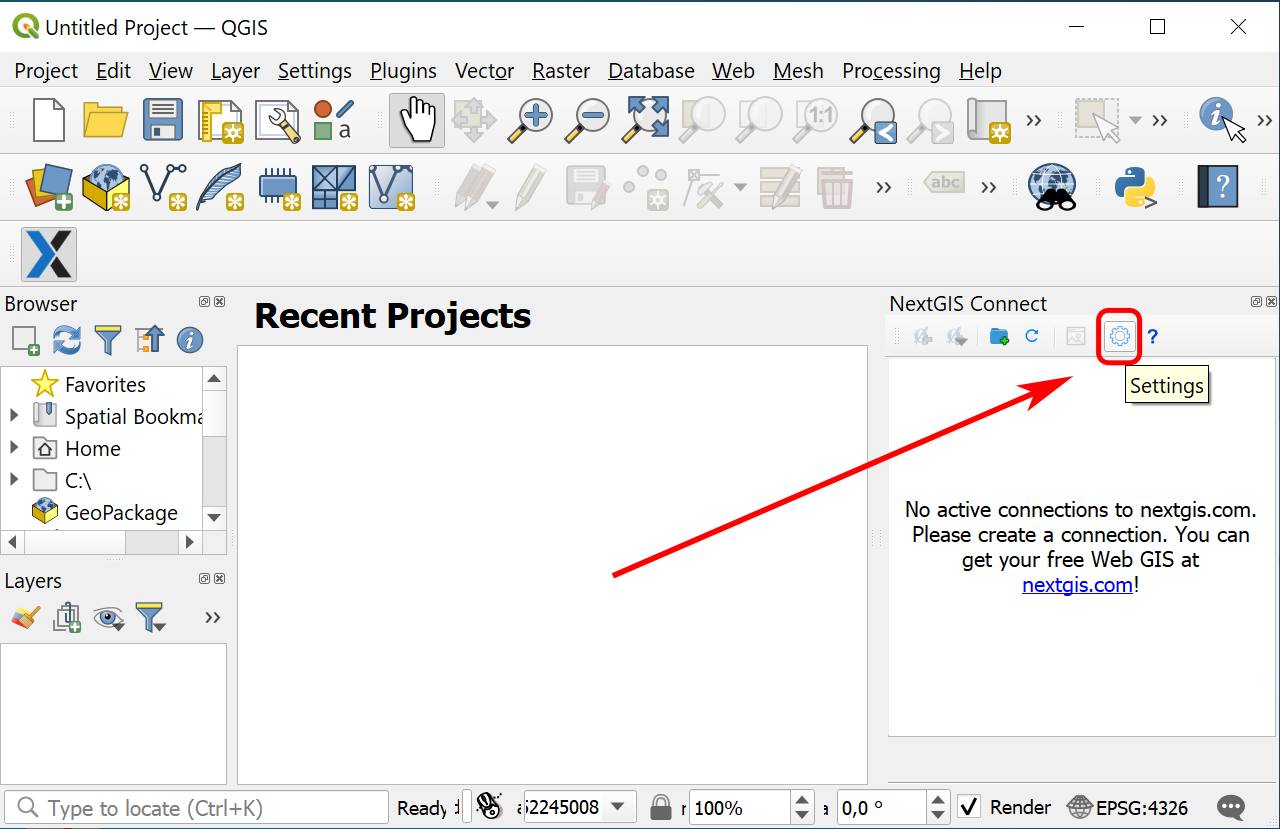
Task: Expand the Spatial Bookmarks tree node
Action: click(14, 415)
